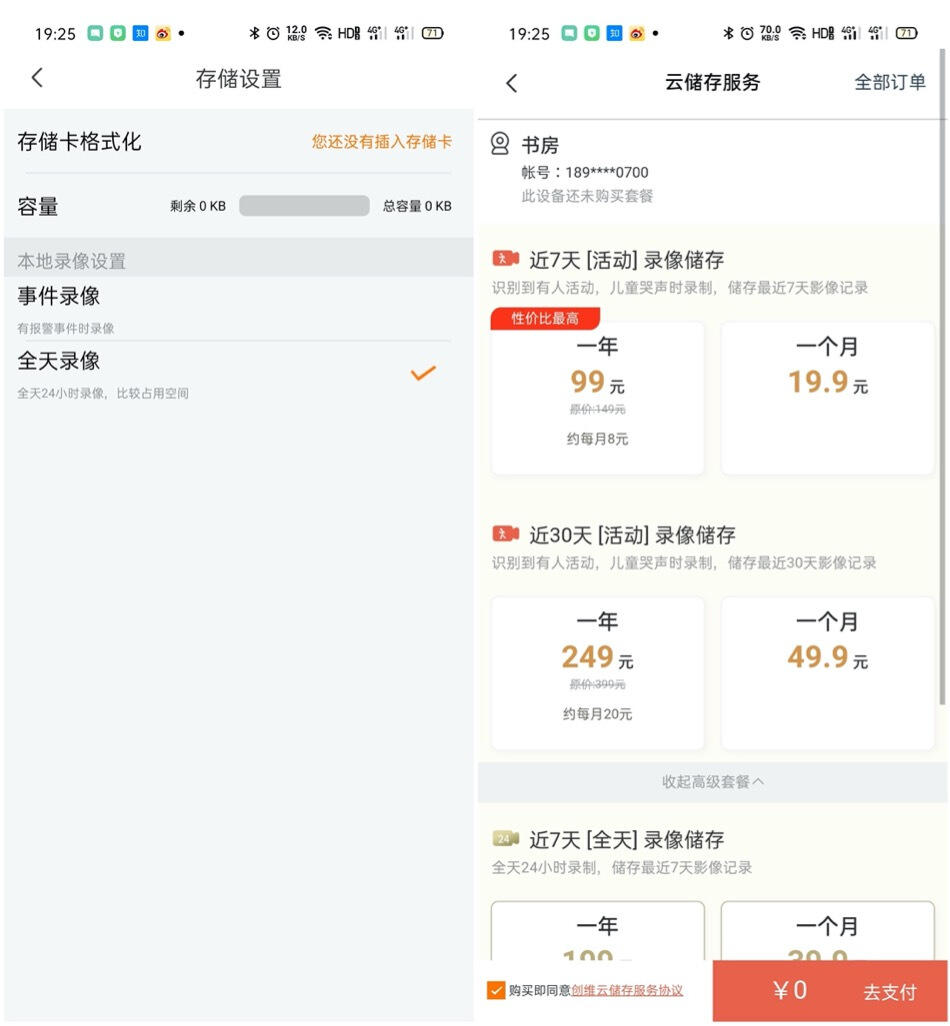Open 创维云储存服务协议 link
Image resolution: width=950 pixels, height=1026 pixels.
(x=627, y=990)
